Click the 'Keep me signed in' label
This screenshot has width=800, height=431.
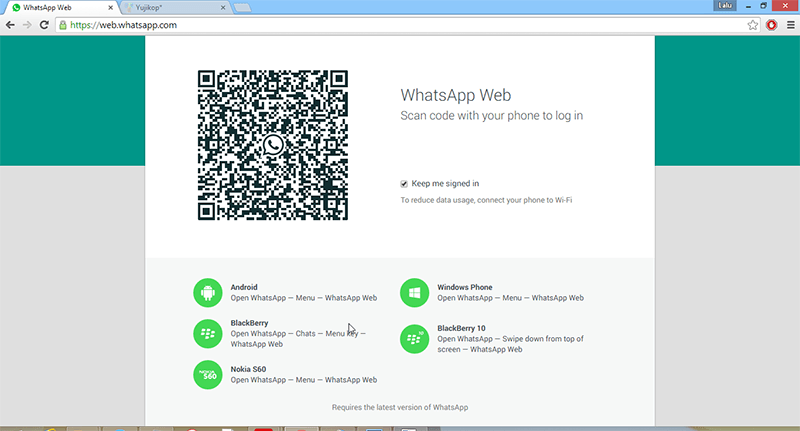[445, 184]
